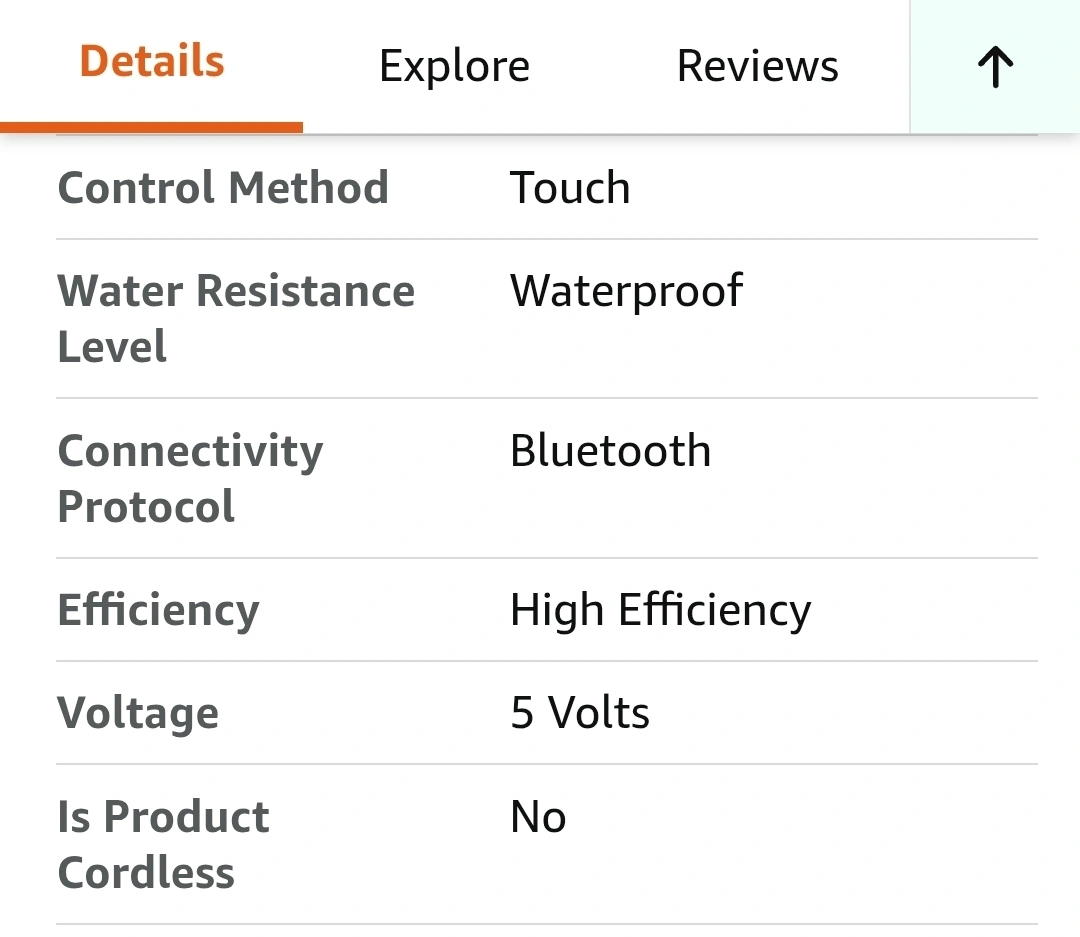This screenshot has height=937, width=1080.
Task: Tap the Voltage label
Action: [138, 713]
